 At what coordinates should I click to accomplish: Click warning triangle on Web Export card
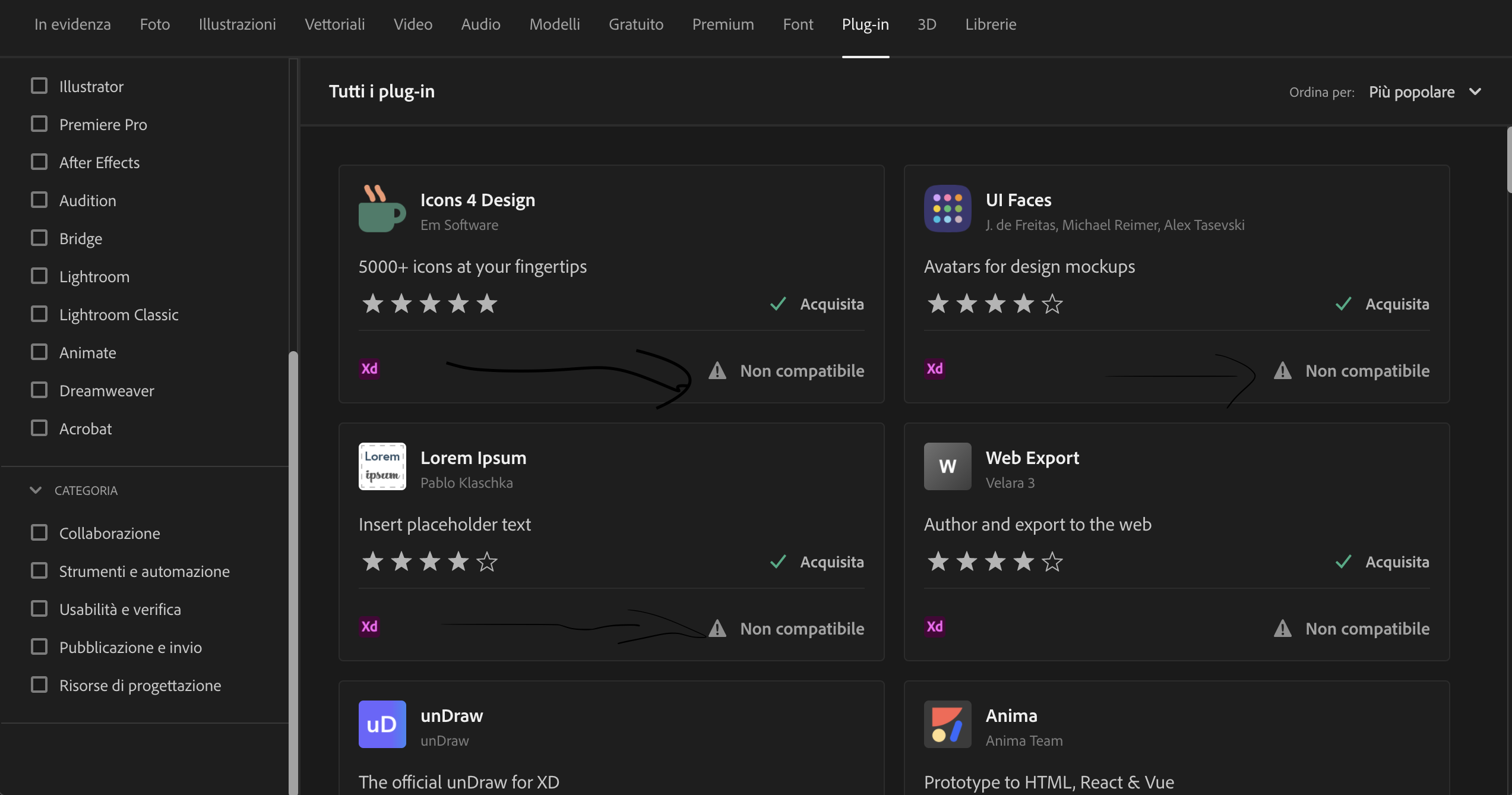[1283, 629]
